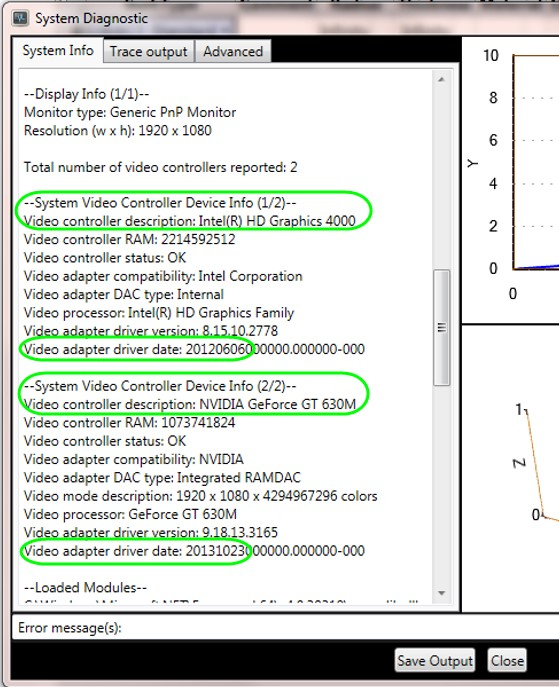Open the Trace output tab

click(x=149, y=52)
